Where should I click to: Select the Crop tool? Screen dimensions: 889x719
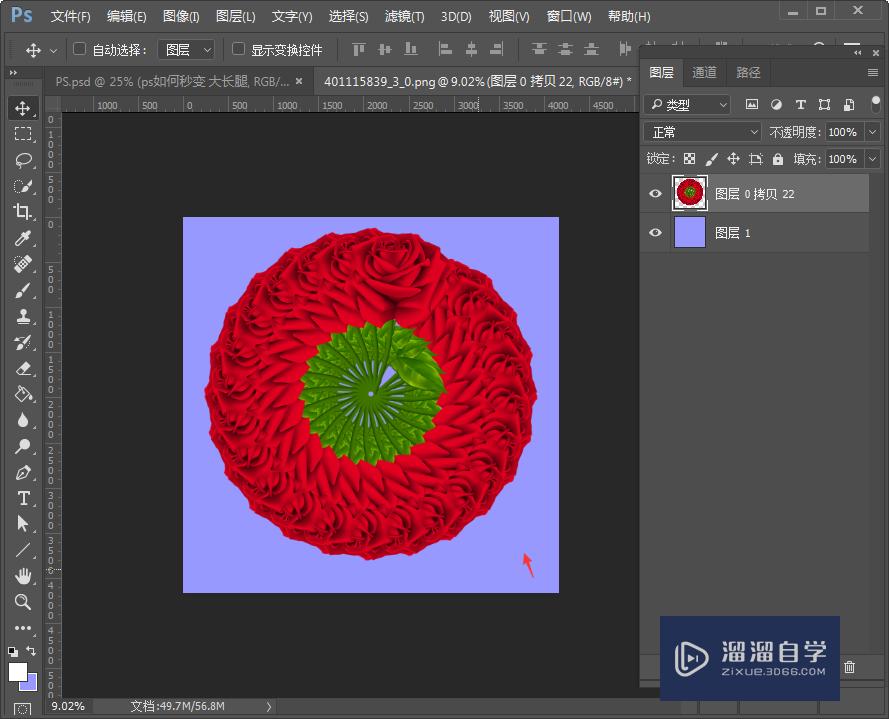tap(23, 212)
